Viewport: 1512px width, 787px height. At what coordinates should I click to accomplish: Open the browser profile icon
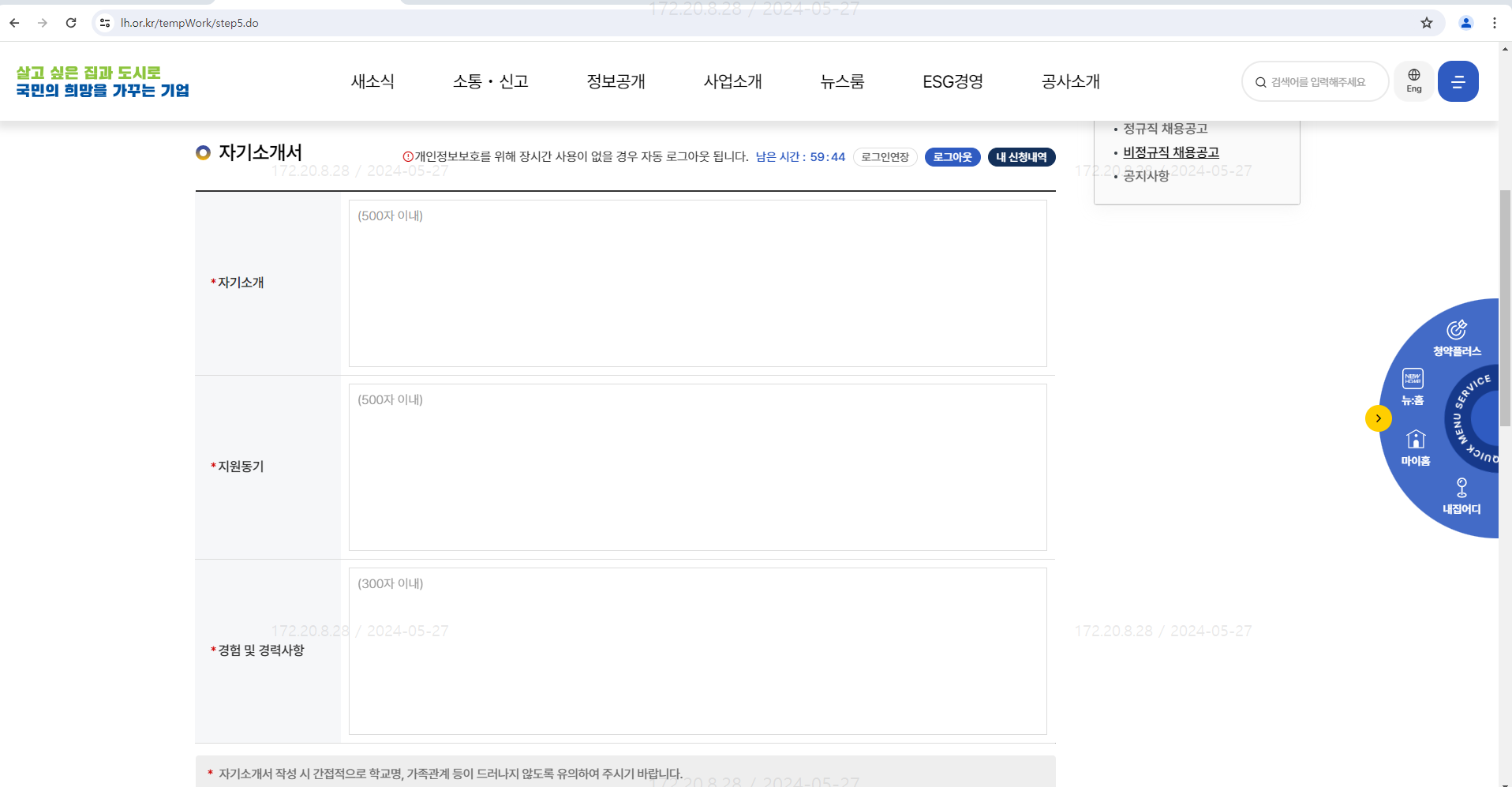(x=1466, y=23)
